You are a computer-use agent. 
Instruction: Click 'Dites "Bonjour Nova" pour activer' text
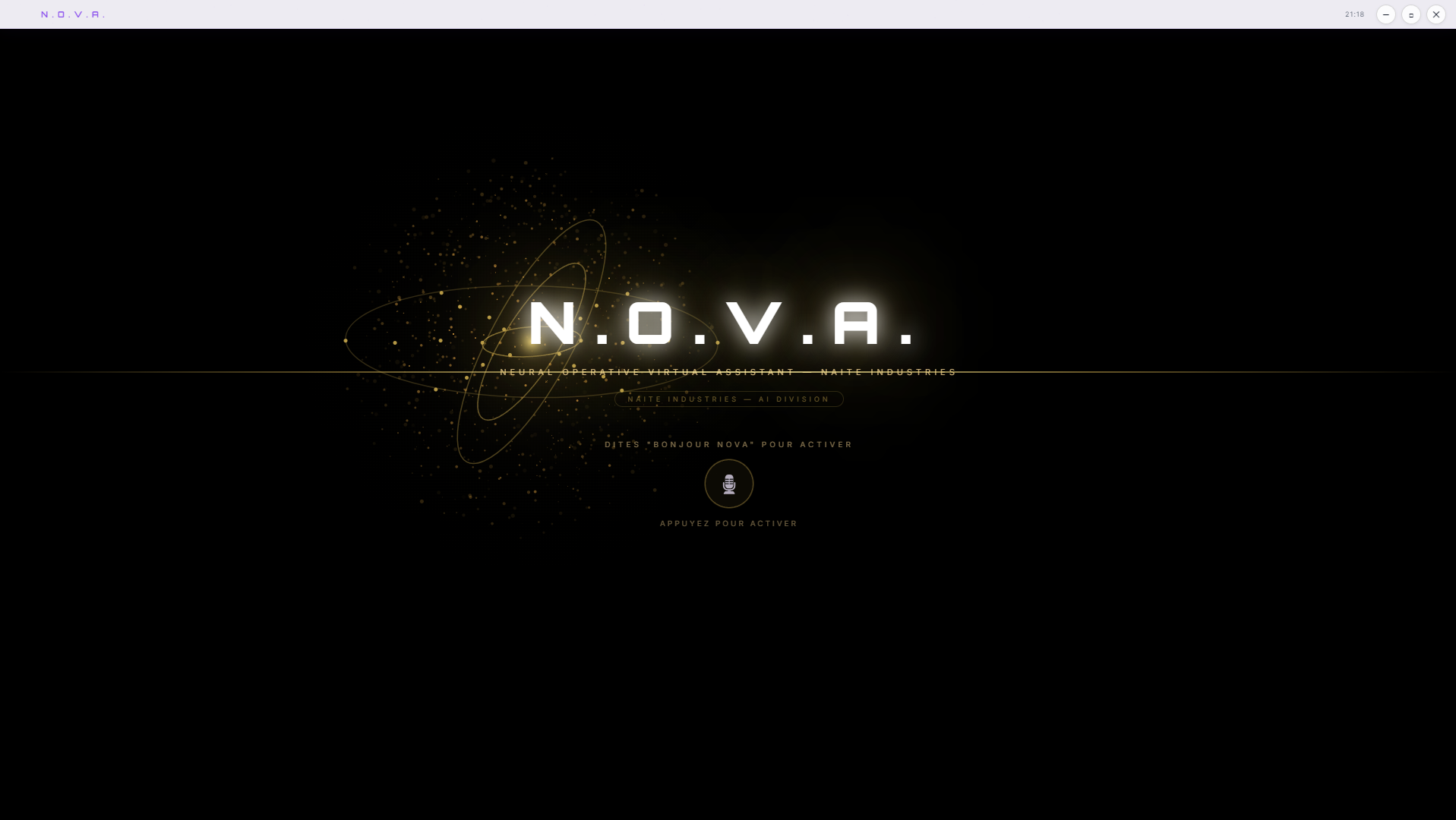point(728,445)
